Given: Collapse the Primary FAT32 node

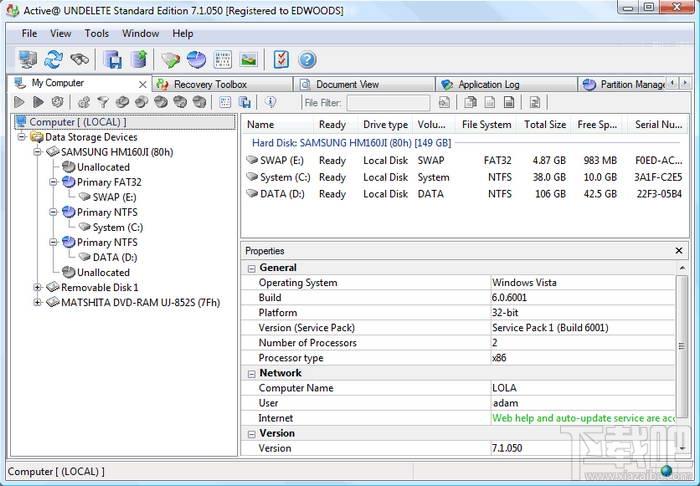Looking at the screenshot, I should pyautogui.click(x=53, y=182).
